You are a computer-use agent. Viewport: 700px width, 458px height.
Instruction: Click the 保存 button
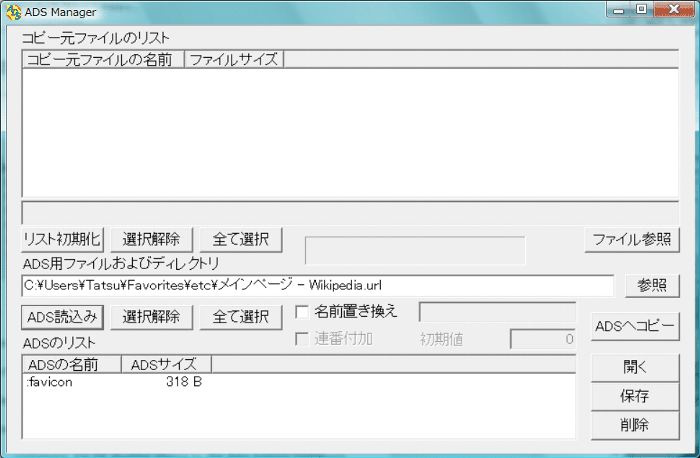tap(635, 396)
